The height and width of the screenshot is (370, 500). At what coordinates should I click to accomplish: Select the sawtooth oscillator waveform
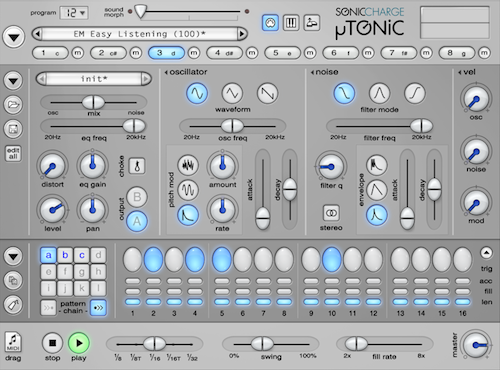(268, 93)
